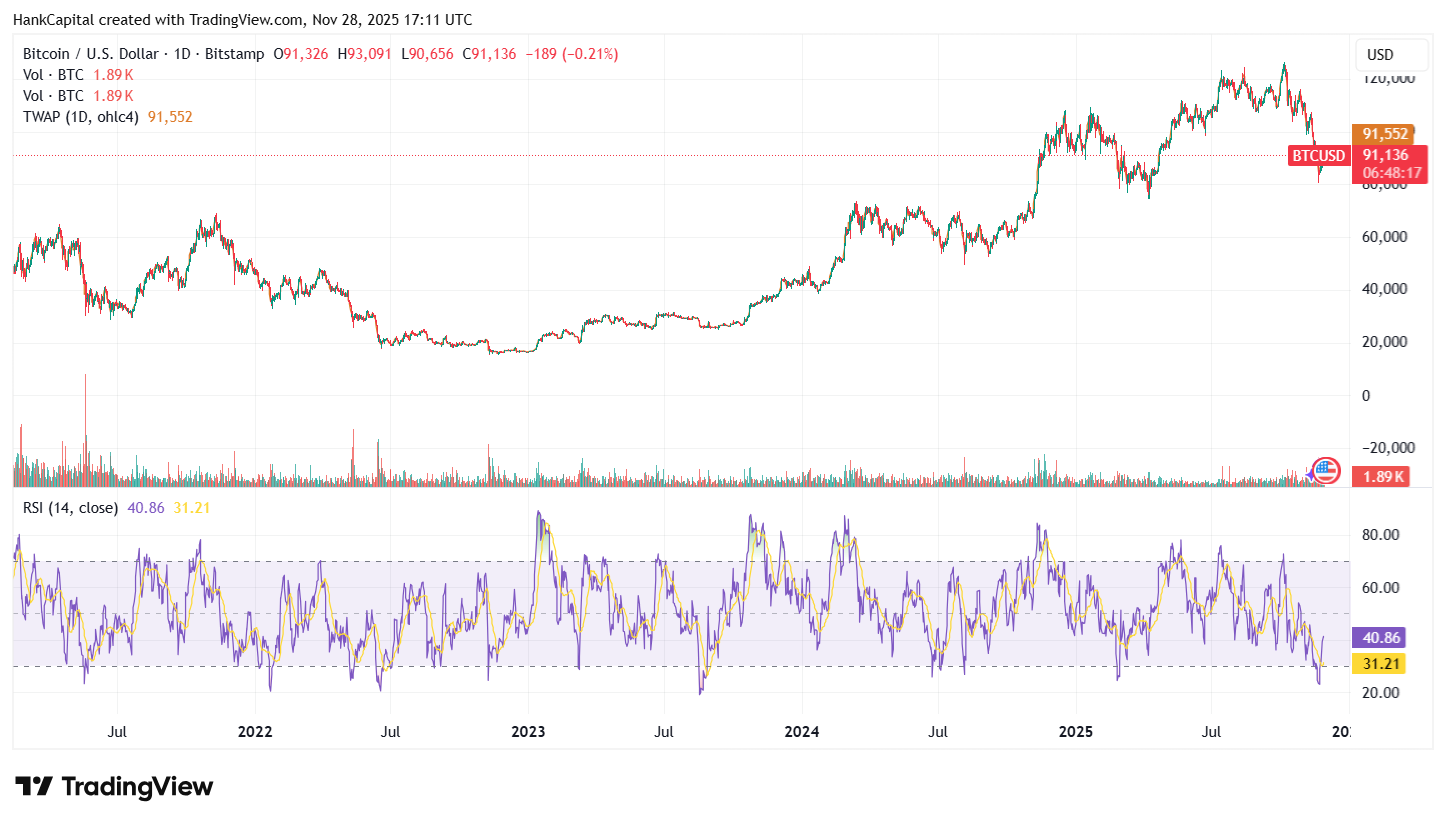Viewport: 1446px width, 824px height.
Task: Select the BTCUSD symbol tag on chart
Action: point(1318,155)
